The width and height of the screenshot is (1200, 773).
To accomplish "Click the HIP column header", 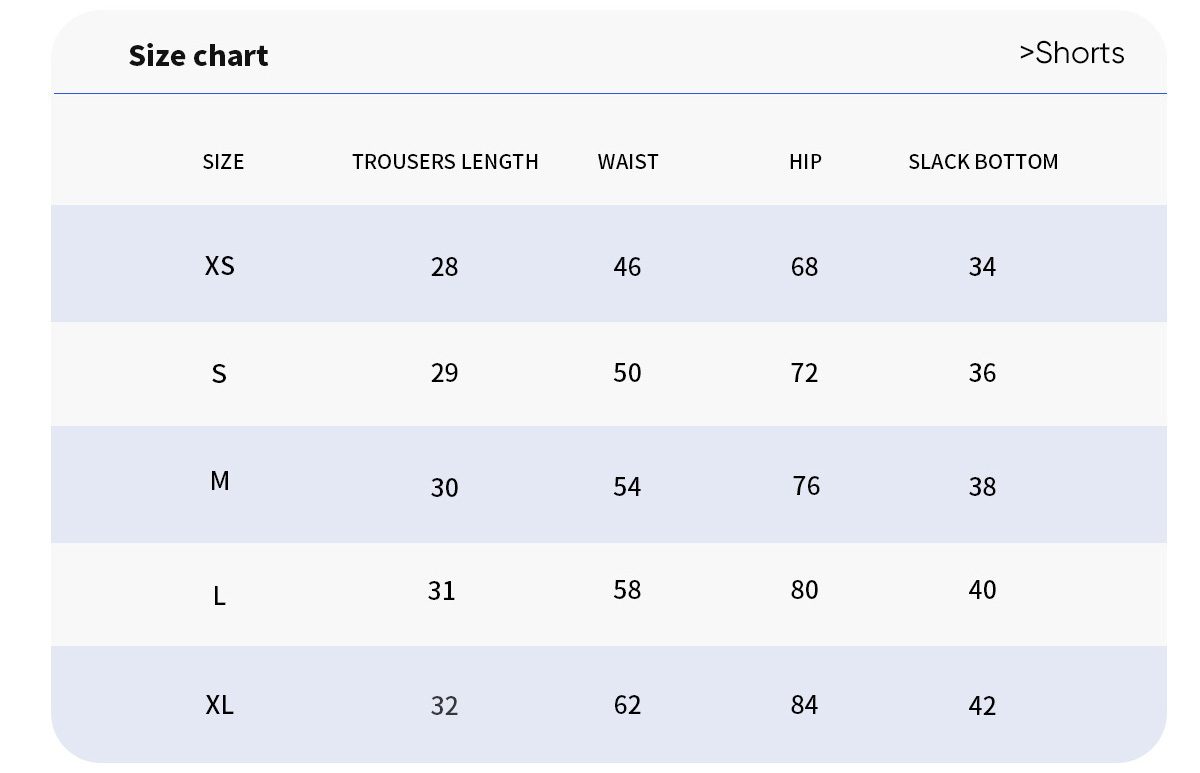I will click(805, 162).
